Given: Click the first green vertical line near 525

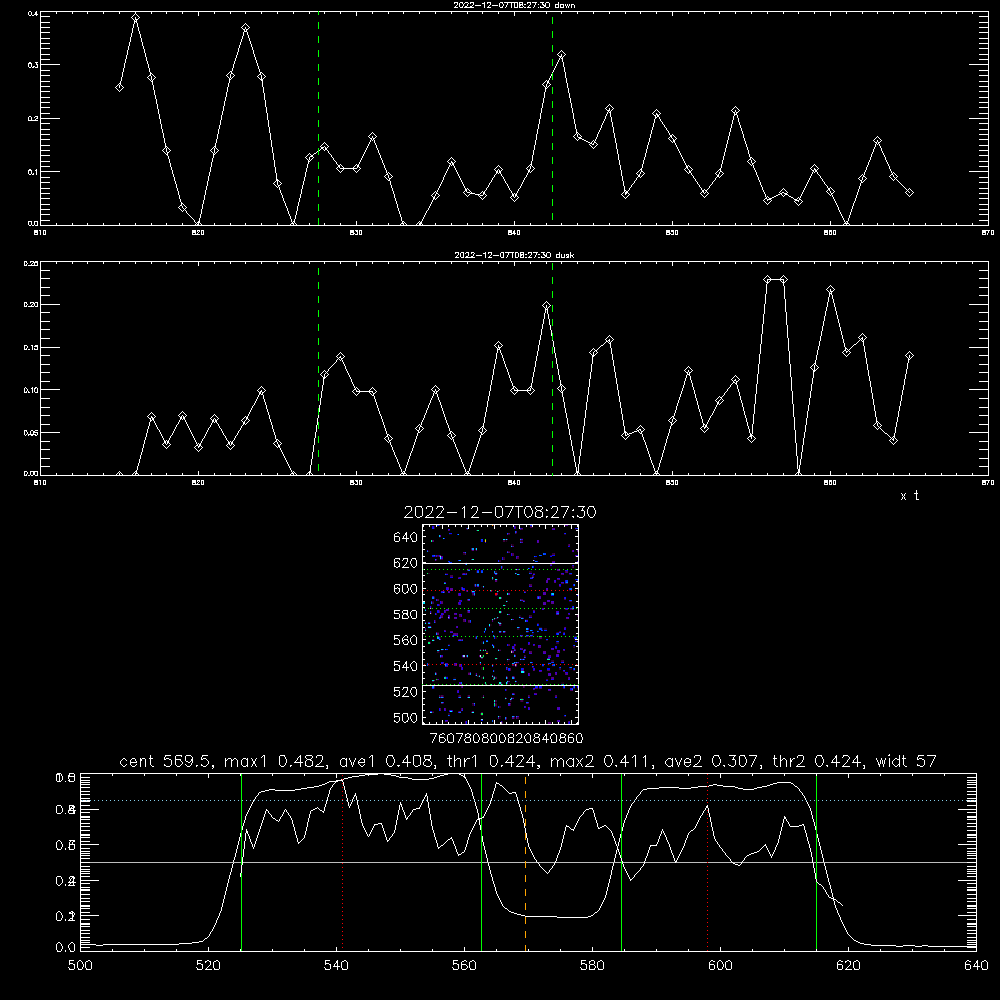Looking at the screenshot, I should tap(241, 862).
